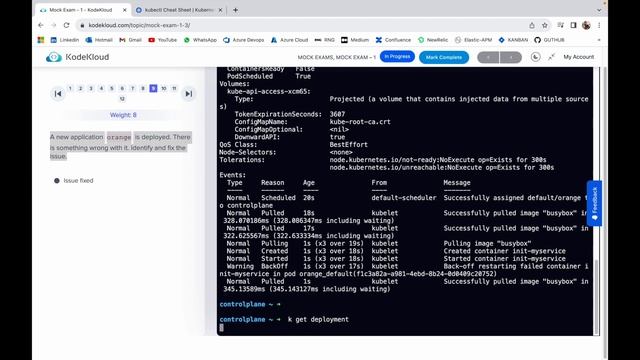Open the Gmail bookmark

point(130,40)
